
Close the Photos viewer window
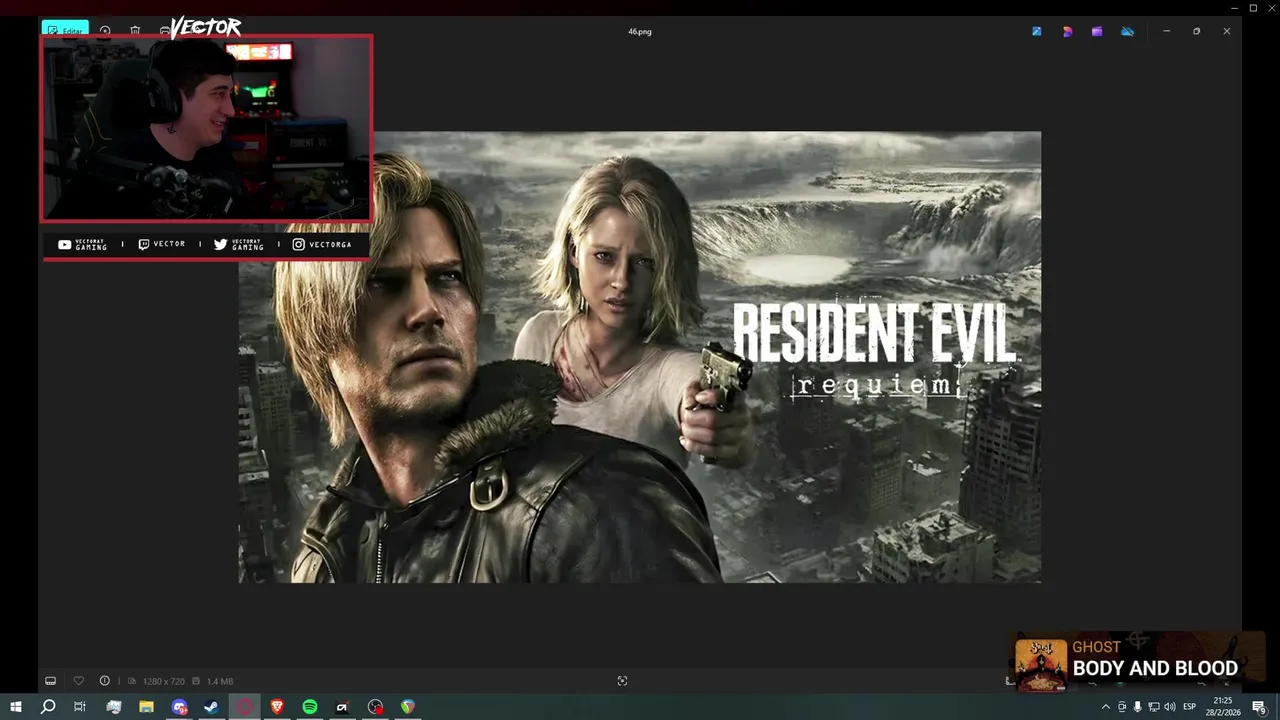click(x=1226, y=31)
